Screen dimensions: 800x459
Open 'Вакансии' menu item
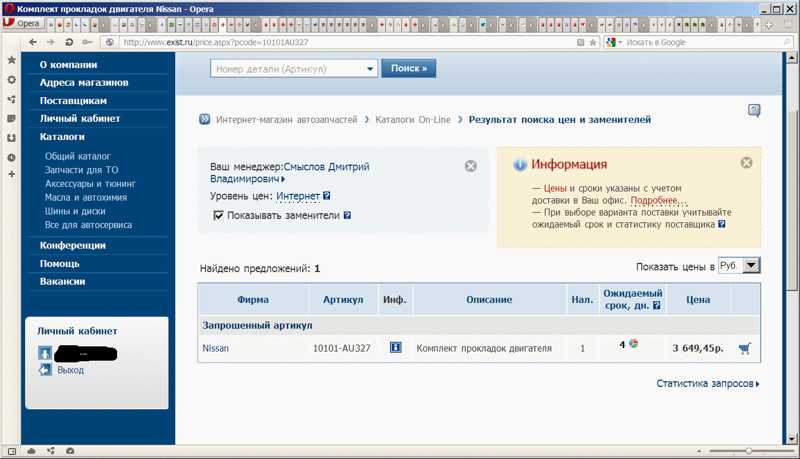click(x=62, y=282)
